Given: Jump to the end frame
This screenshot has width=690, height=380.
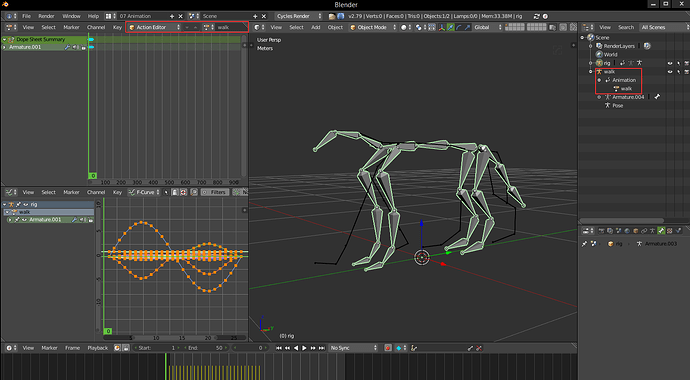Looking at the screenshot, I should [322, 348].
